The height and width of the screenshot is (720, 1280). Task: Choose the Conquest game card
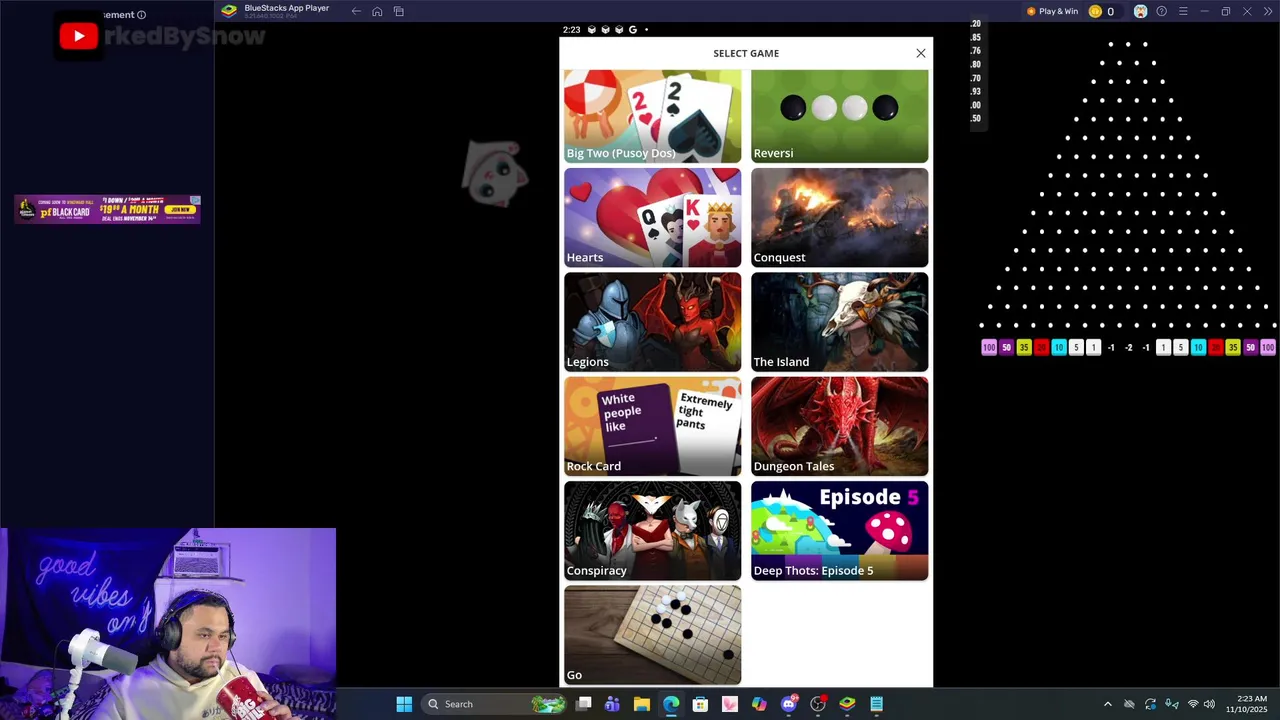tap(840, 217)
